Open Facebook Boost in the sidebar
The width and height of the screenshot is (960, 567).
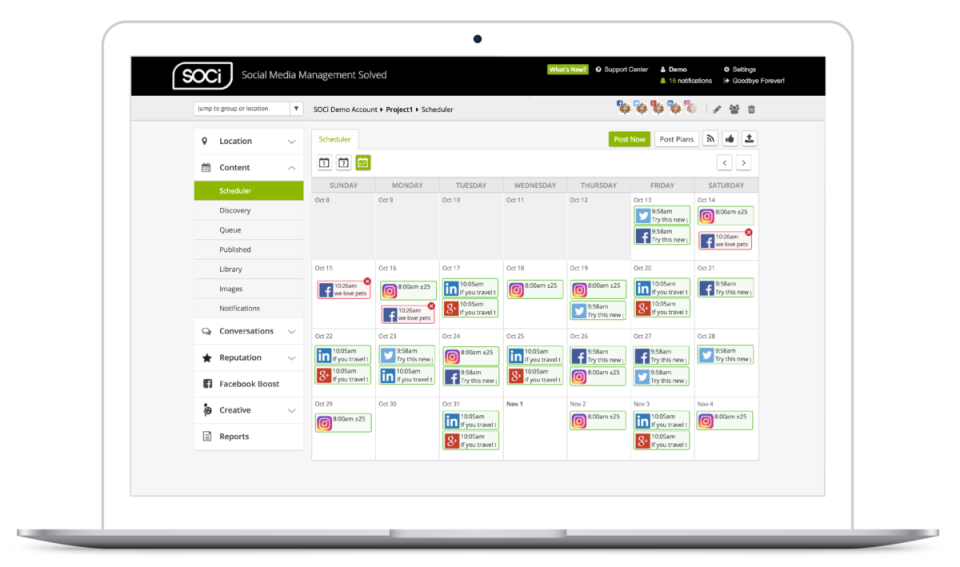[x=249, y=384]
